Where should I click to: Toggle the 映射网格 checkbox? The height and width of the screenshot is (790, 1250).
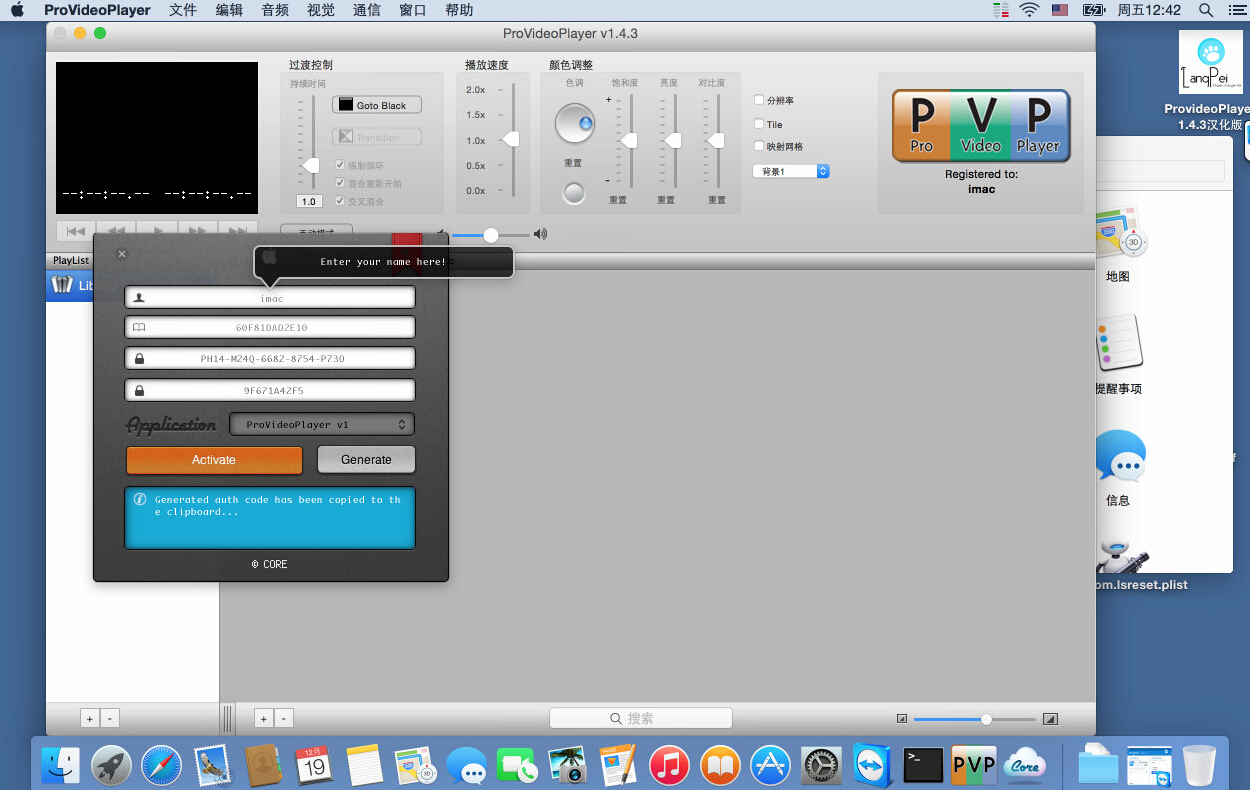tap(759, 146)
